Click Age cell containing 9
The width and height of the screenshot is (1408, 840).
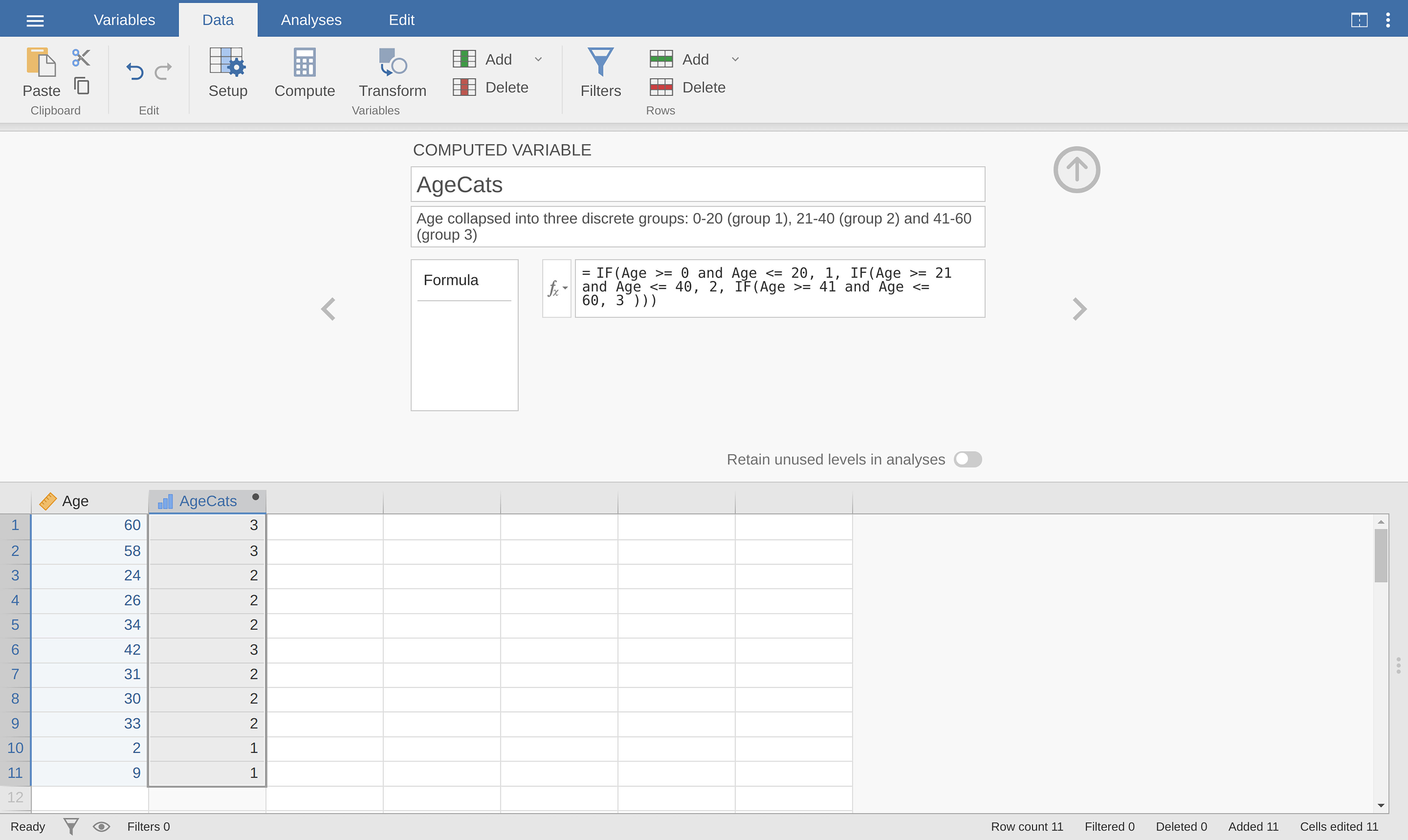click(90, 773)
